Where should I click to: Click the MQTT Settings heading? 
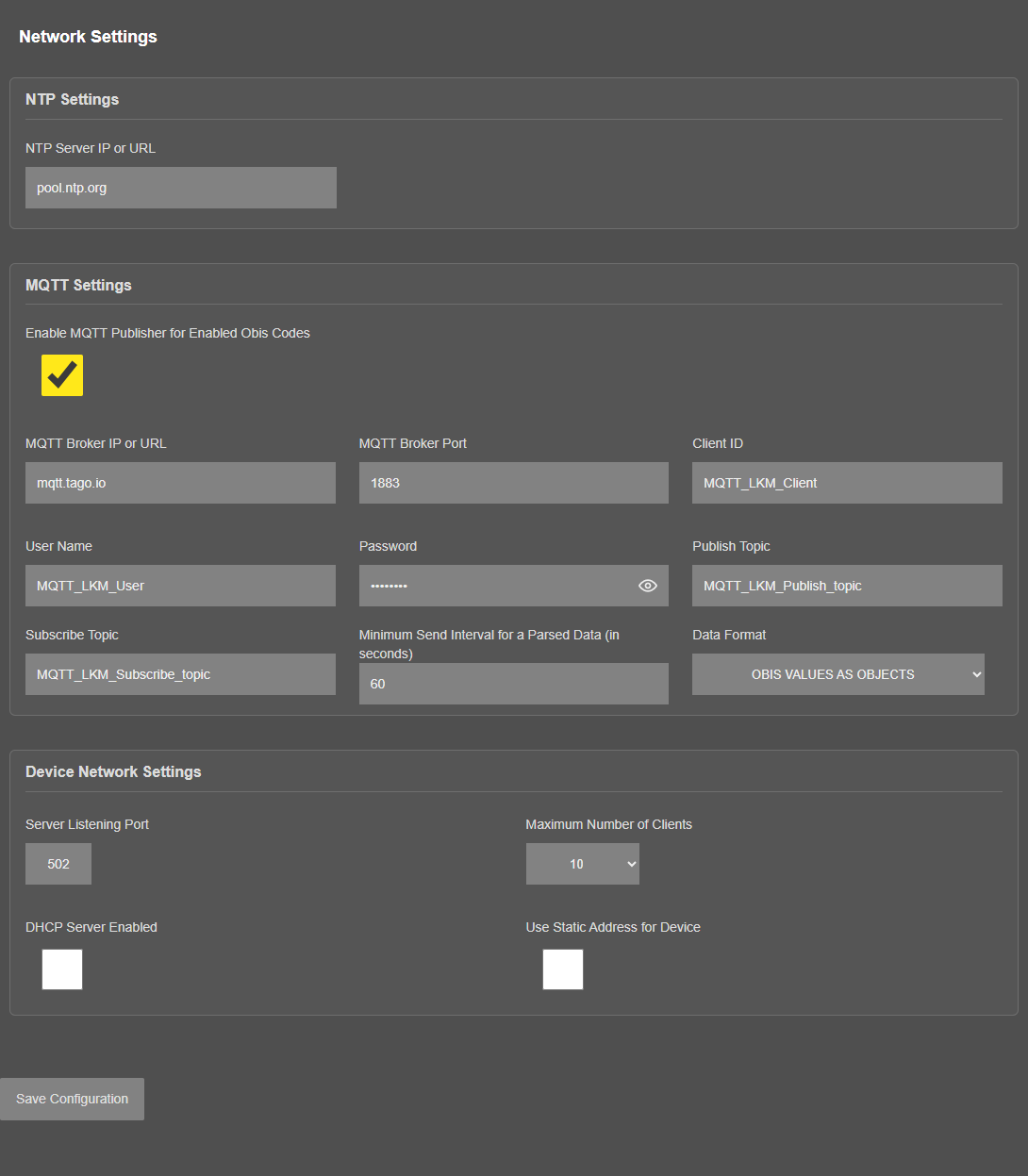pos(78,285)
